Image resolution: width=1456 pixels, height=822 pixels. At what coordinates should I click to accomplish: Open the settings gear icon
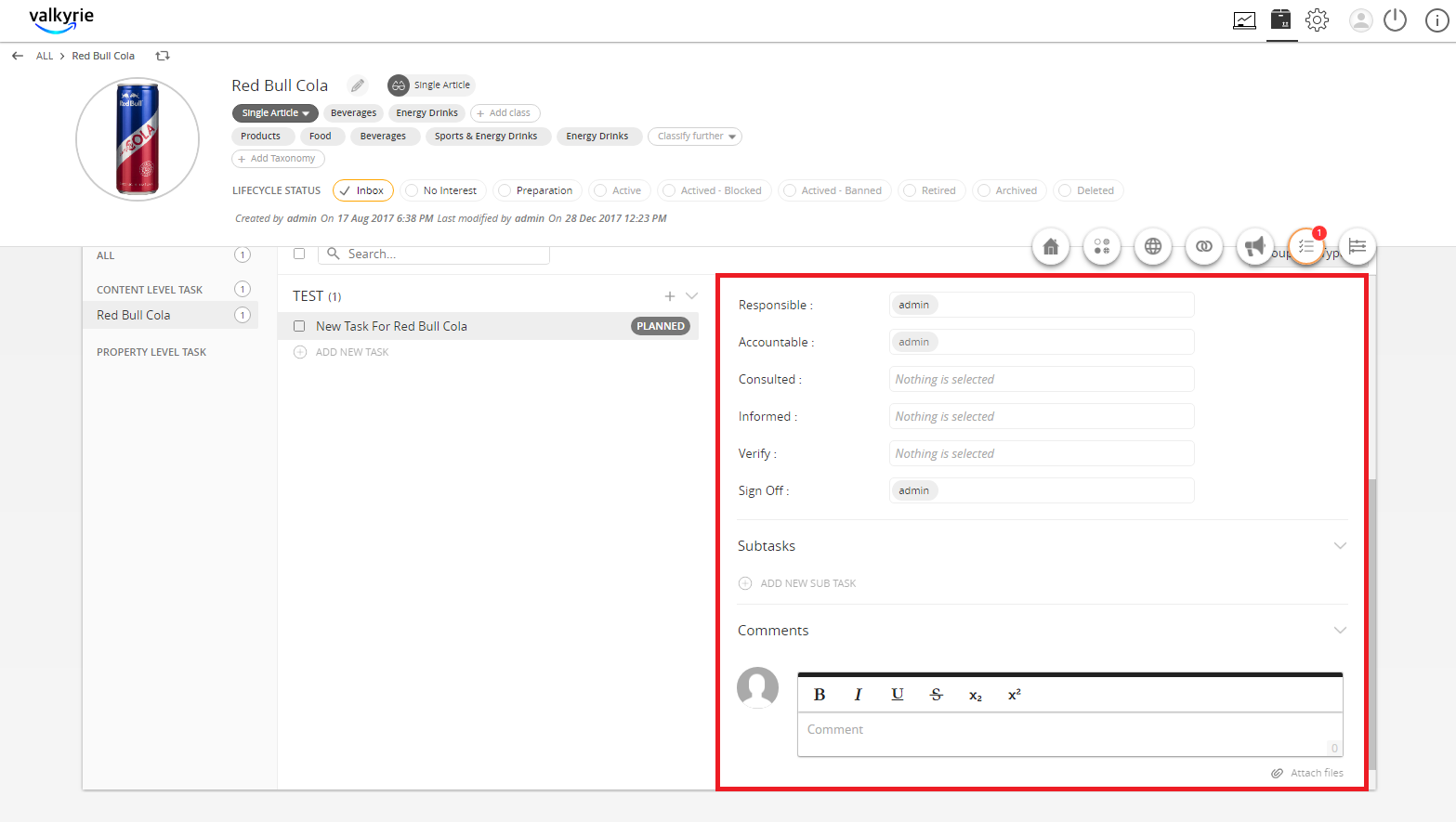[1318, 20]
